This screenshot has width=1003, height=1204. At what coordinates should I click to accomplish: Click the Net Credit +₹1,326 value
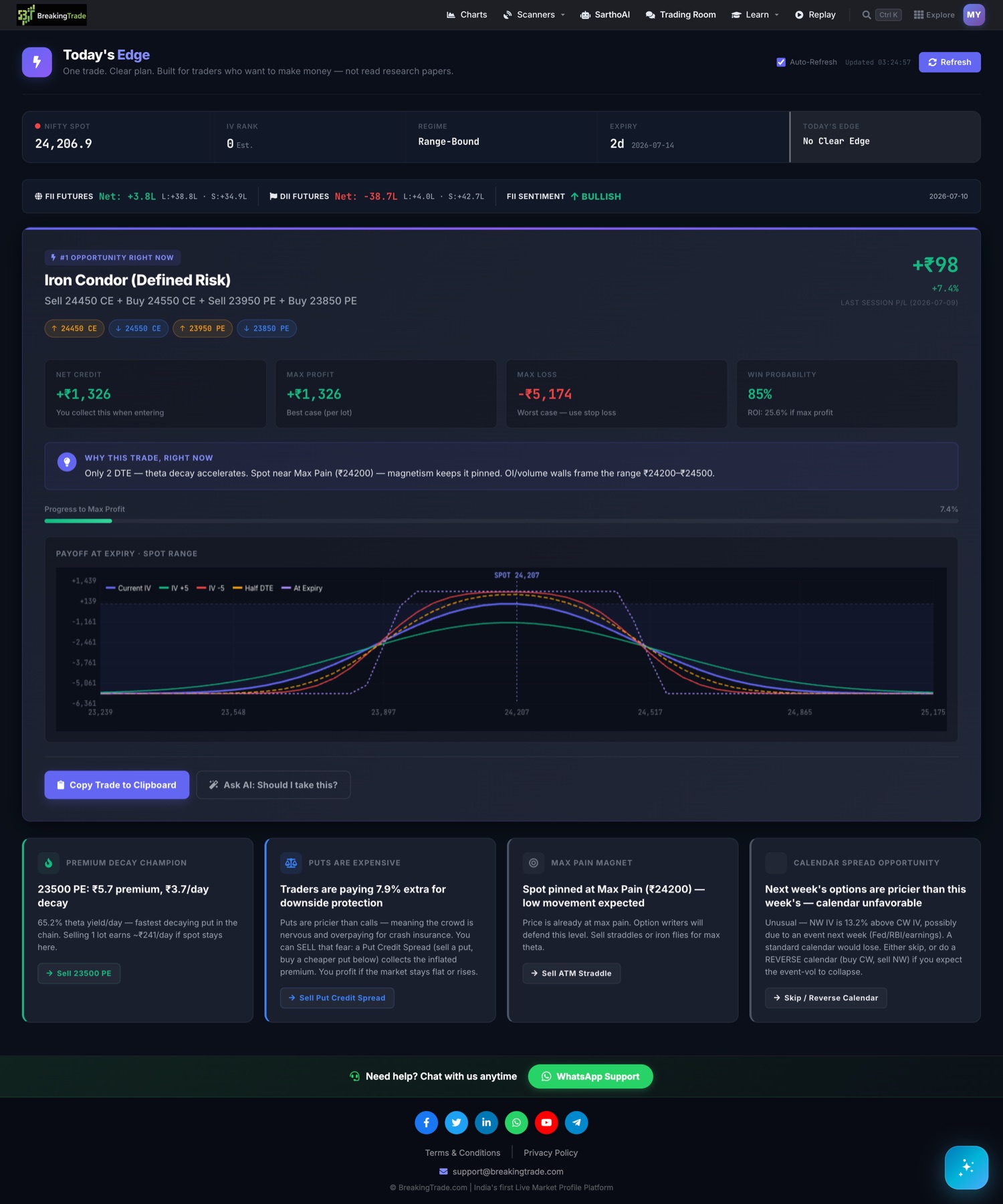[84, 394]
